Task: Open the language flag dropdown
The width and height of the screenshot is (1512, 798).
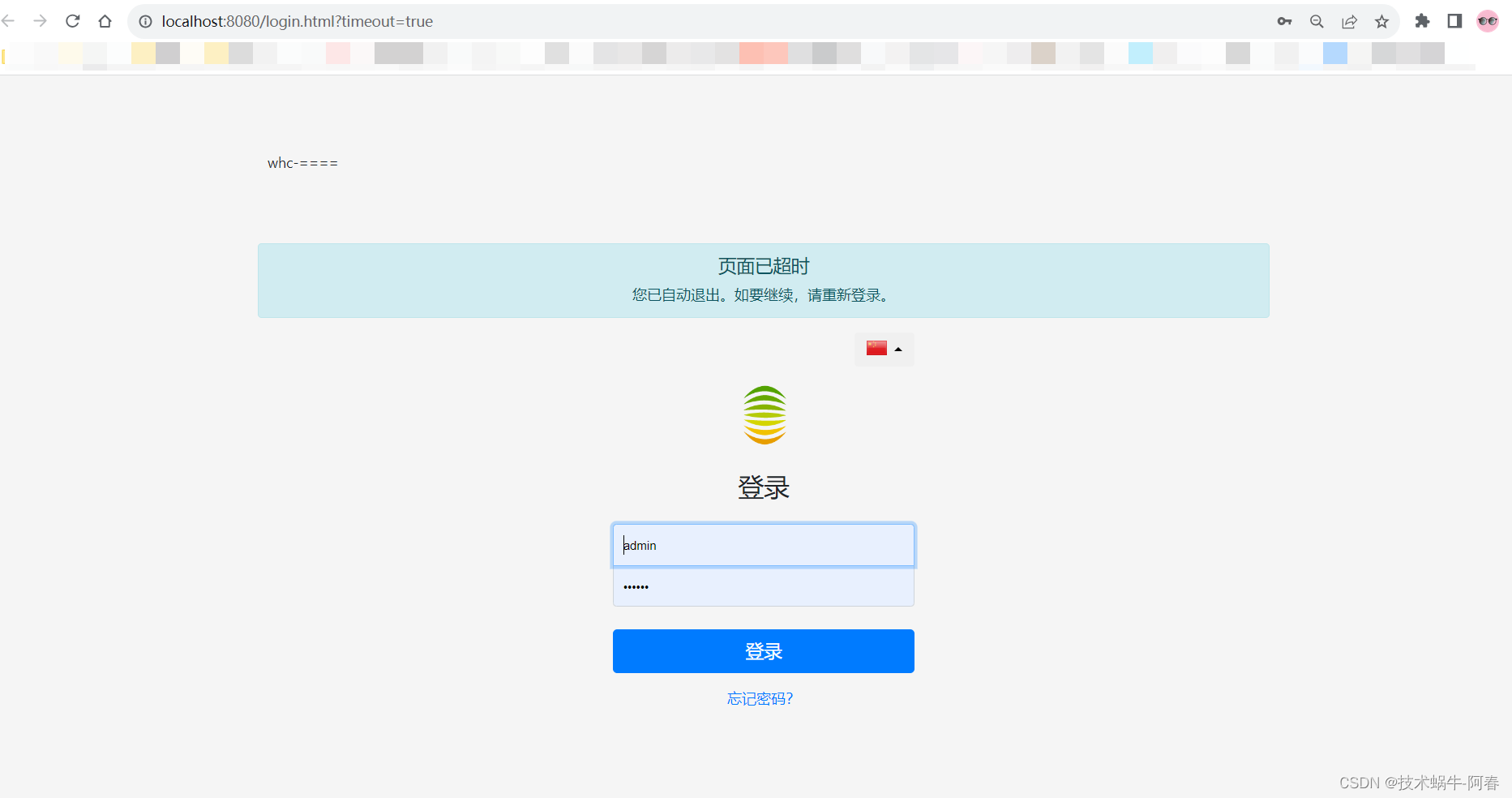Action: pos(884,350)
